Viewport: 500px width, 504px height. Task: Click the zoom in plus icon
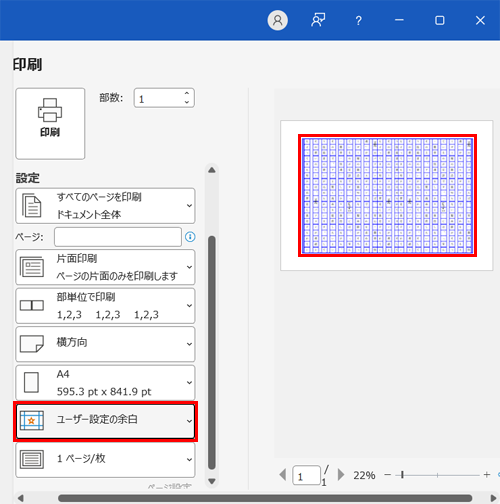click(487, 475)
